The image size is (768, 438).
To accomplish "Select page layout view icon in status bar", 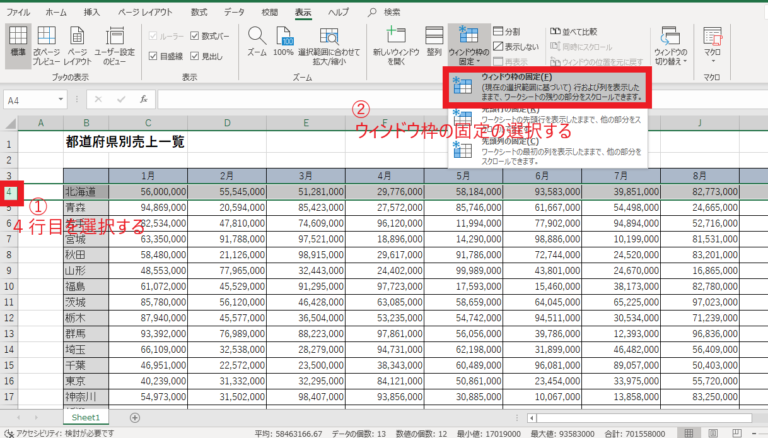I will [x=713, y=433].
